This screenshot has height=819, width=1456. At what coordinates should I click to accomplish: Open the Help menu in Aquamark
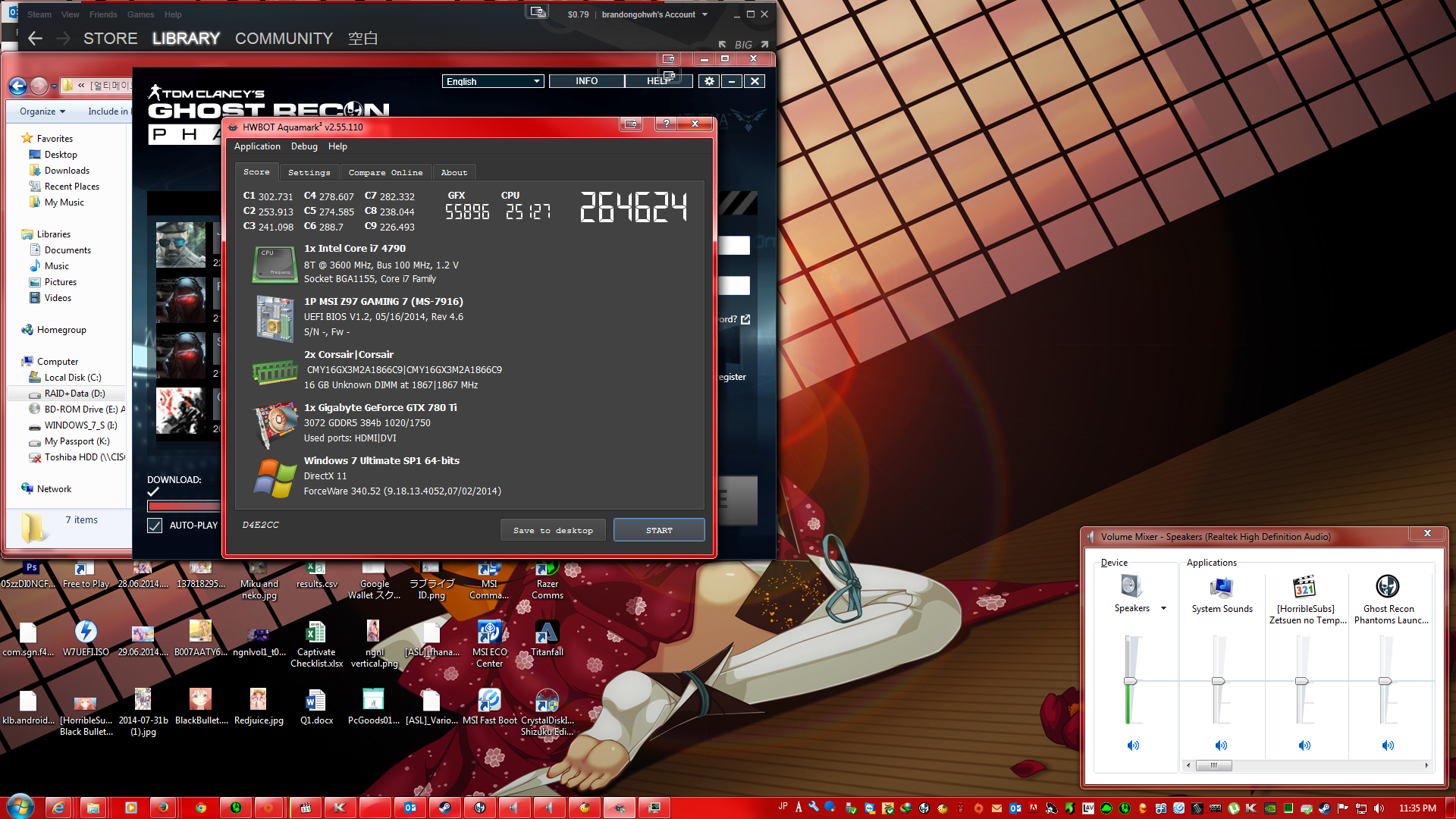337,146
